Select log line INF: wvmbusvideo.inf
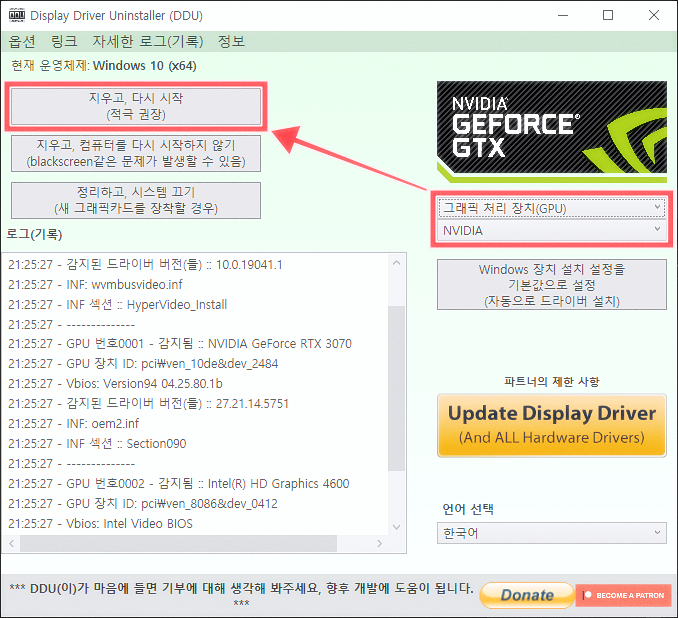The height and width of the screenshot is (618, 678). [x=95, y=285]
